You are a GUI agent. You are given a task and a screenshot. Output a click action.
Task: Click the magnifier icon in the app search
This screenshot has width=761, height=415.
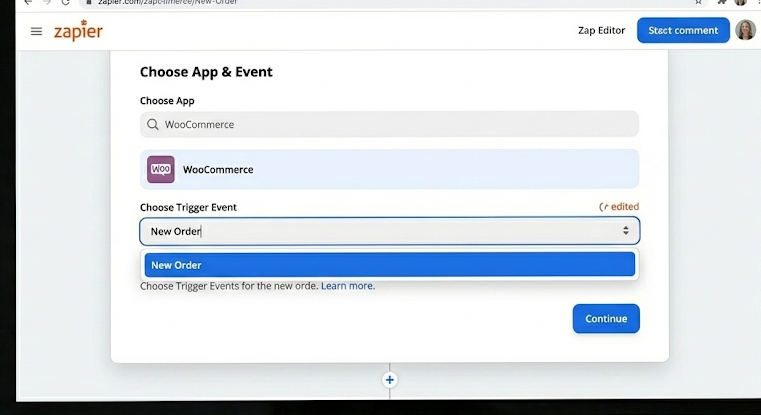click(153, 125)
